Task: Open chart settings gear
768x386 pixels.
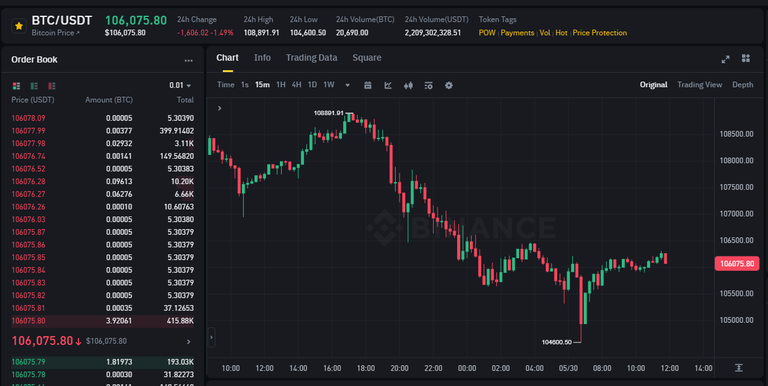Action: click(x=449, y=85)
